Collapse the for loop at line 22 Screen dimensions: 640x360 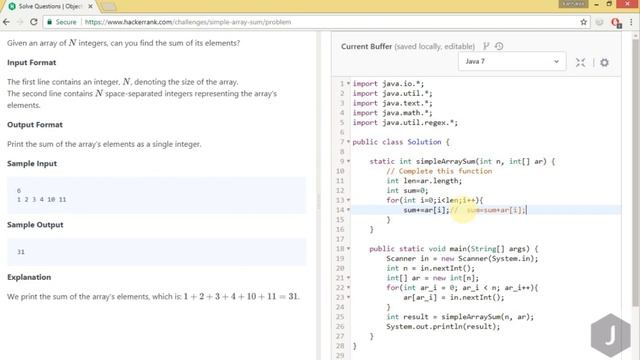[x=348, y=287]
